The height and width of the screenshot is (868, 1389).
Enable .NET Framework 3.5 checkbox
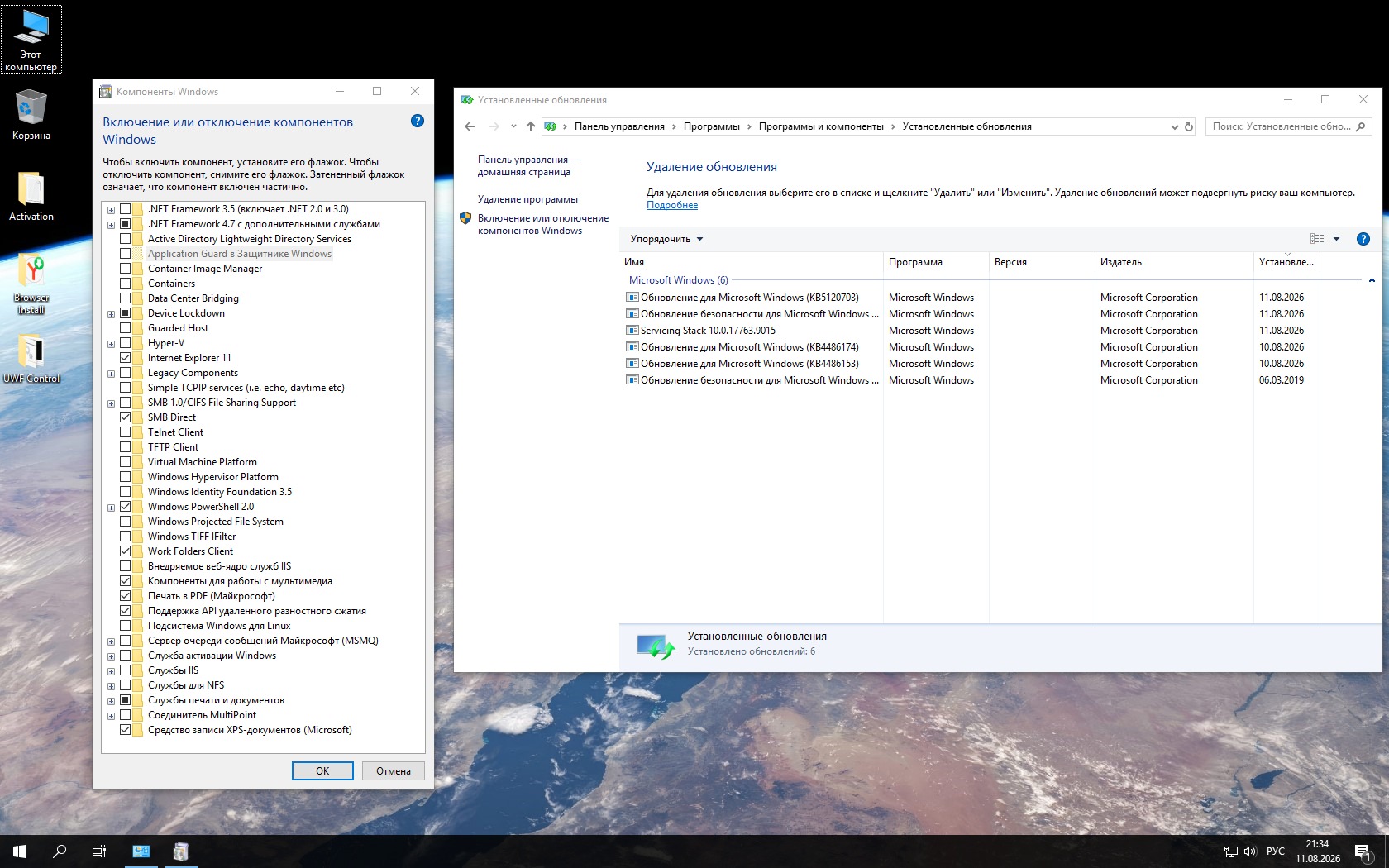[126, 209]
